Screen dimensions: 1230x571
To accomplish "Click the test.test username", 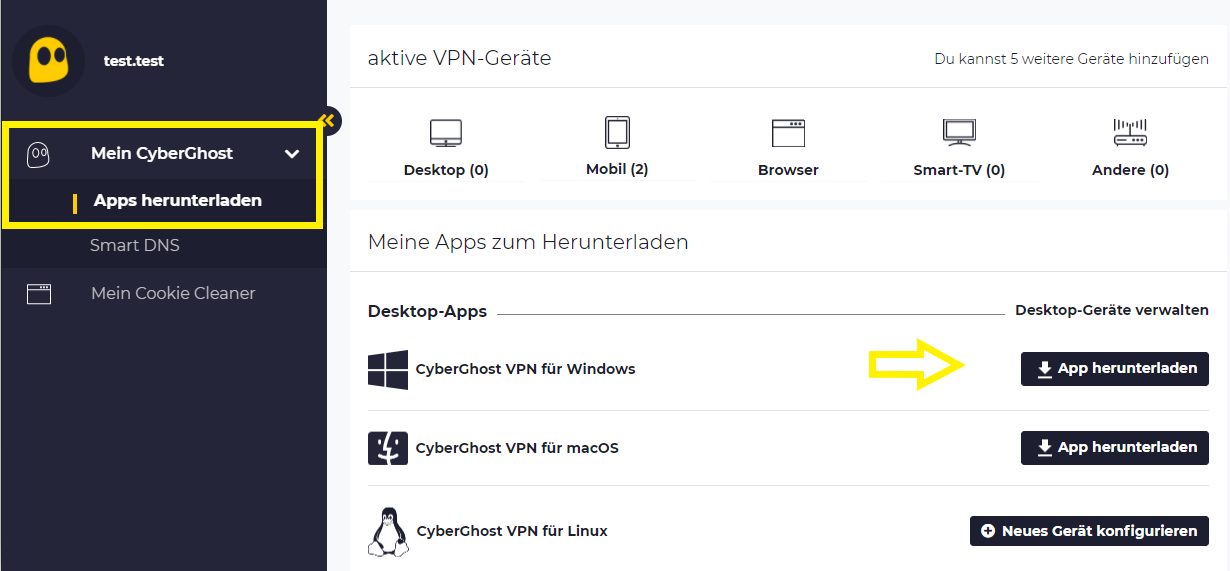I will (134, 61).
